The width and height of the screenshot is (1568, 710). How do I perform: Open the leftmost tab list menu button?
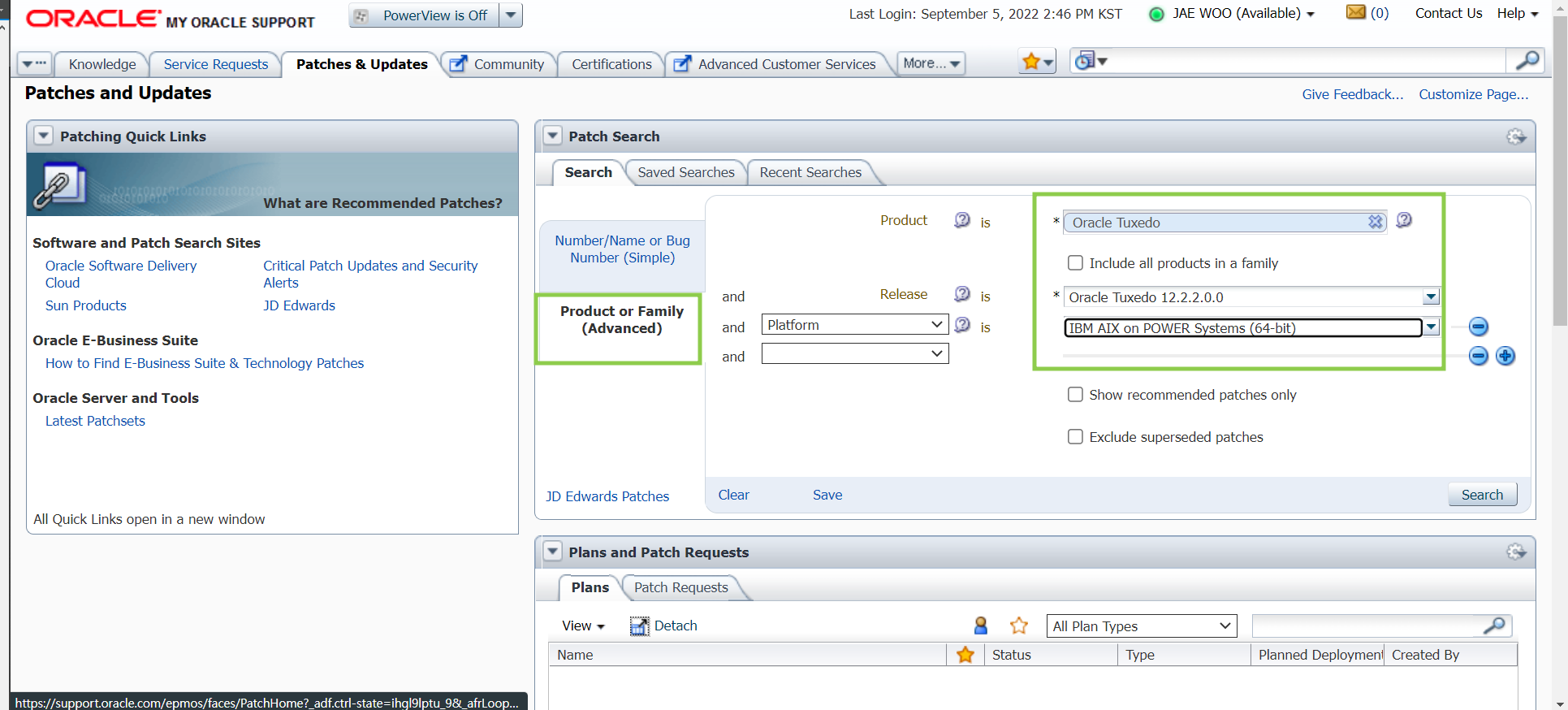[34, 63]
